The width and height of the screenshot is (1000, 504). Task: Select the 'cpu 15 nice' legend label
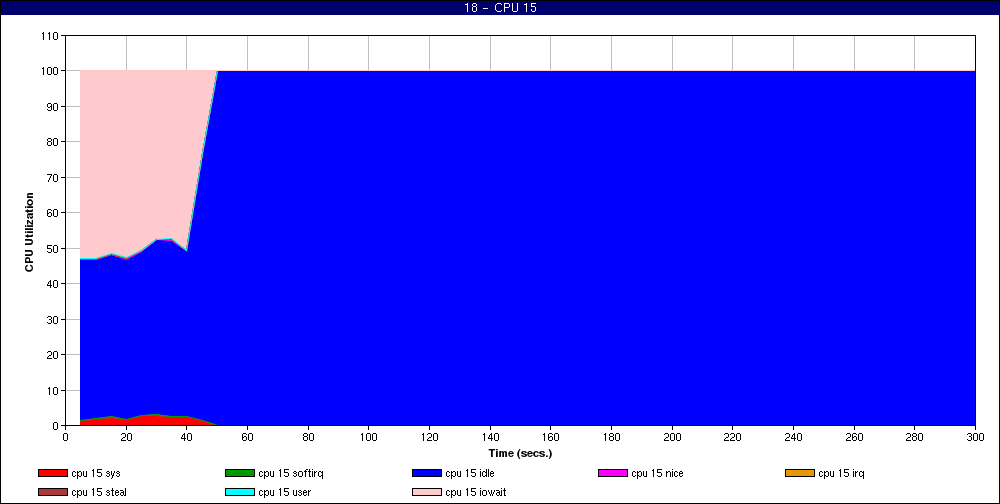coord(658,473)
